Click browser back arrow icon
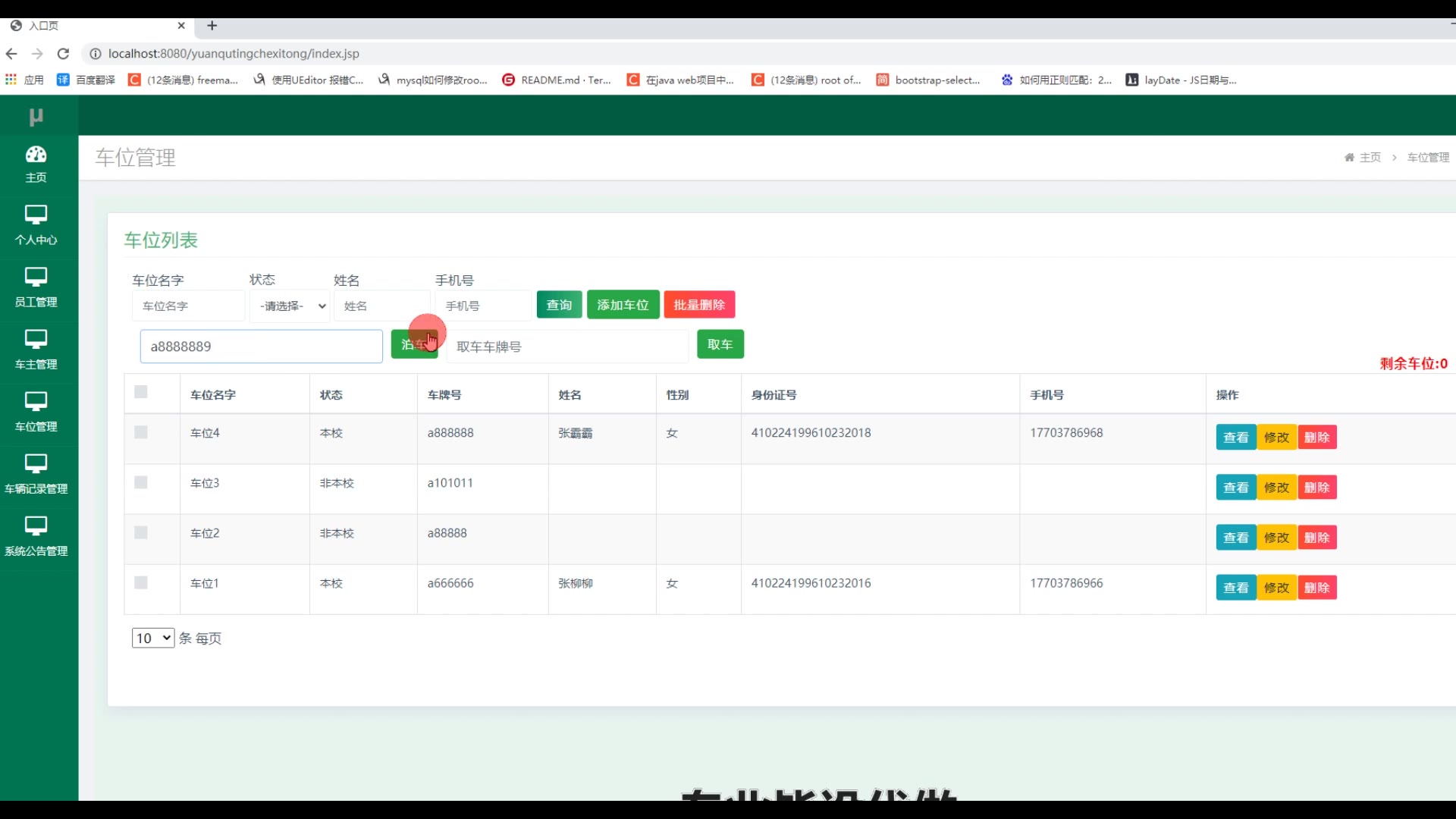1456x819 pixels. (x=11, y=54)
